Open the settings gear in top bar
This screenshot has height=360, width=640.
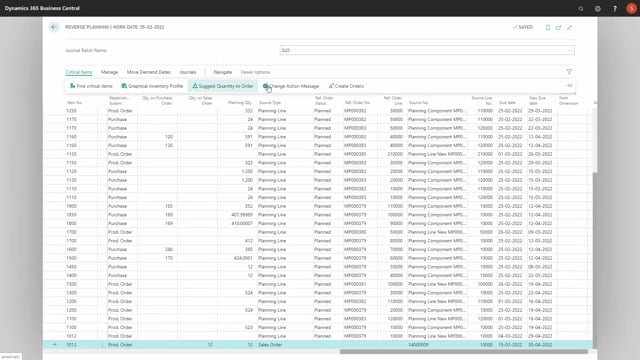click(x=598, y=8)
